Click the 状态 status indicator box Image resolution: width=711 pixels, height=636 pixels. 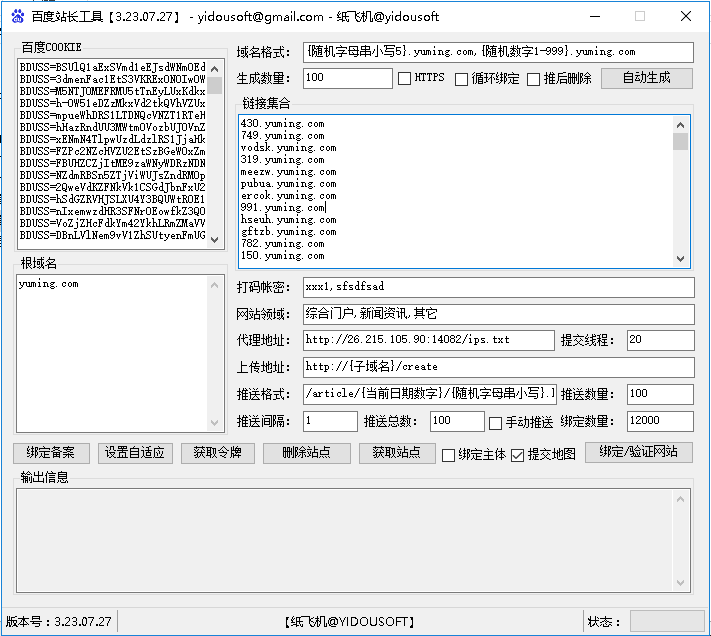coord(667,621)
